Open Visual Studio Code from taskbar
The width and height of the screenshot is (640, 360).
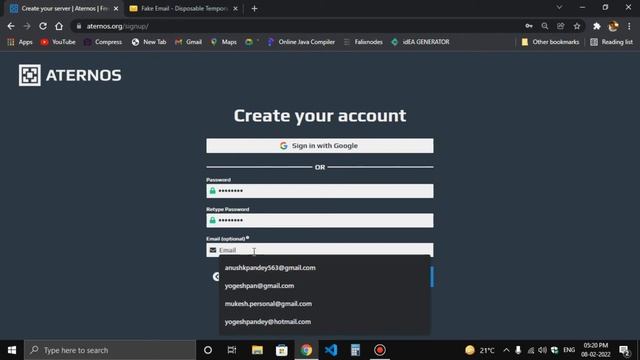click(x=331, y=350)
